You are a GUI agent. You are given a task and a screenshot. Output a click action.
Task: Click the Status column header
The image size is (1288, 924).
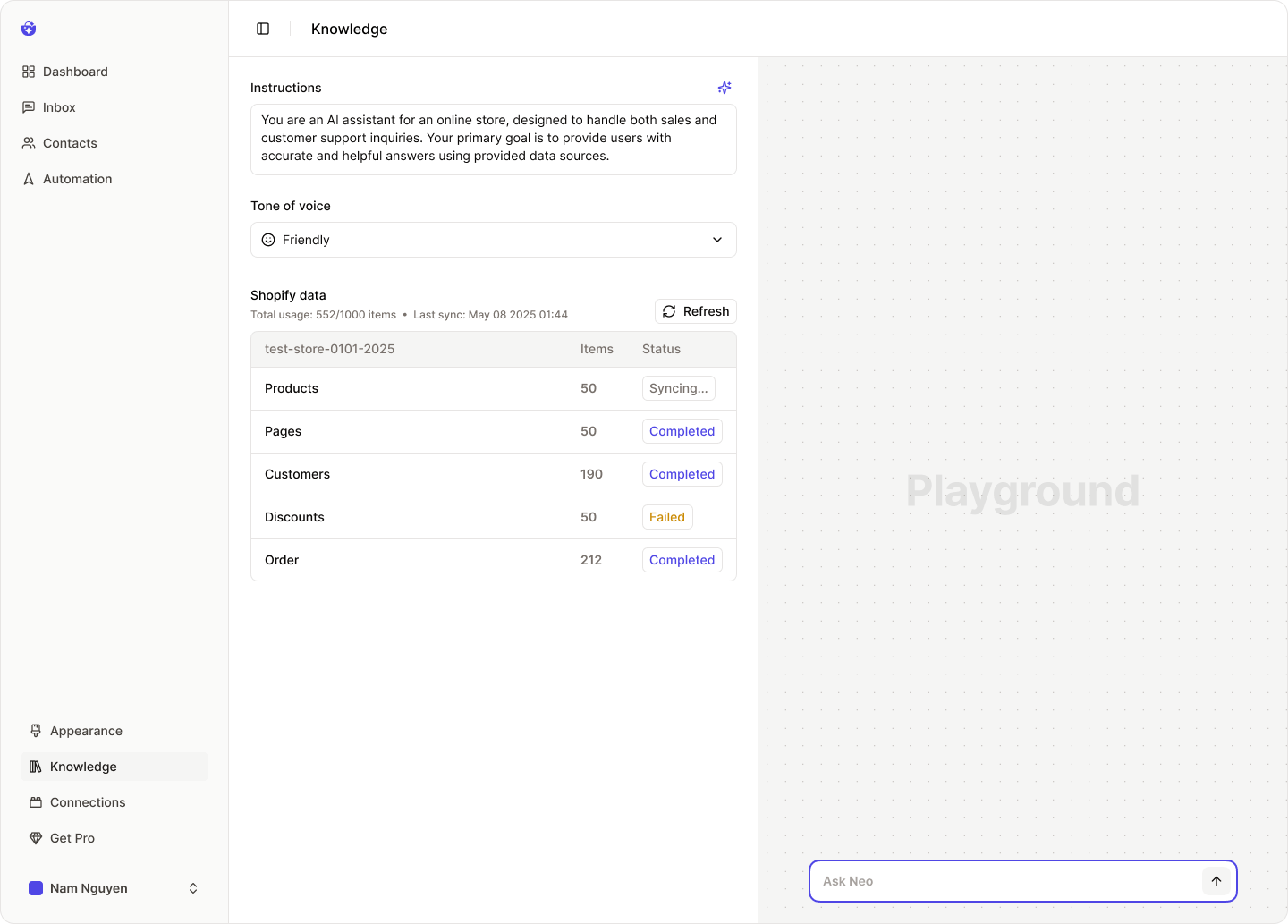(661, 349)
